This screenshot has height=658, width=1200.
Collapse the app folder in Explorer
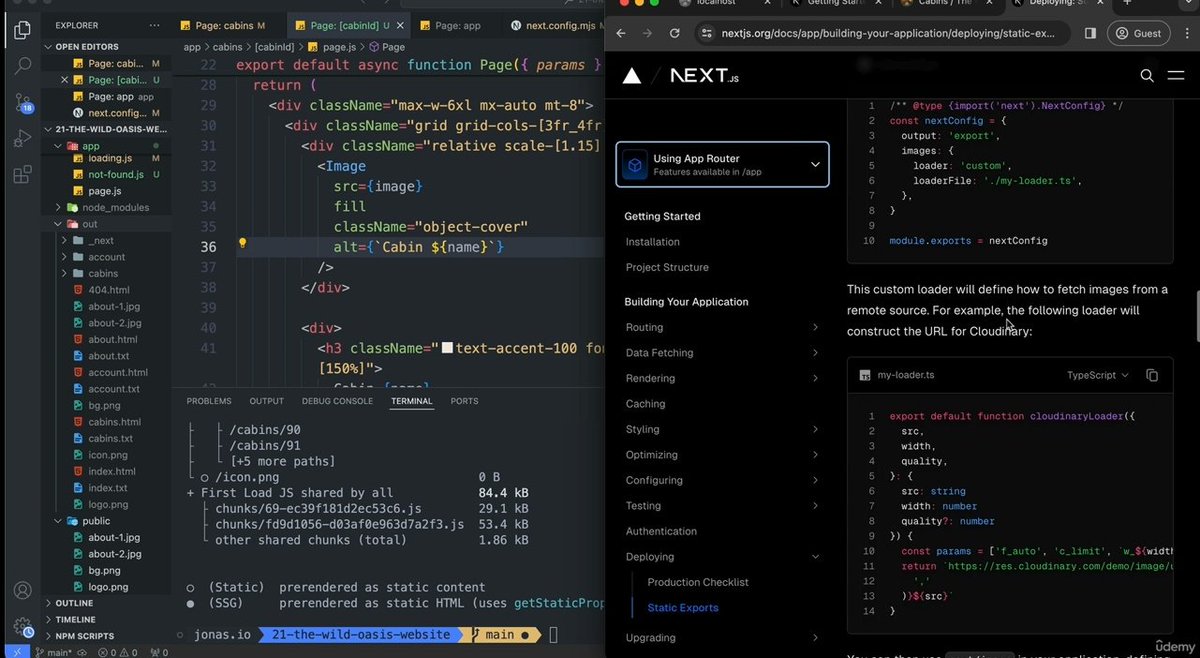coord(90,146)
